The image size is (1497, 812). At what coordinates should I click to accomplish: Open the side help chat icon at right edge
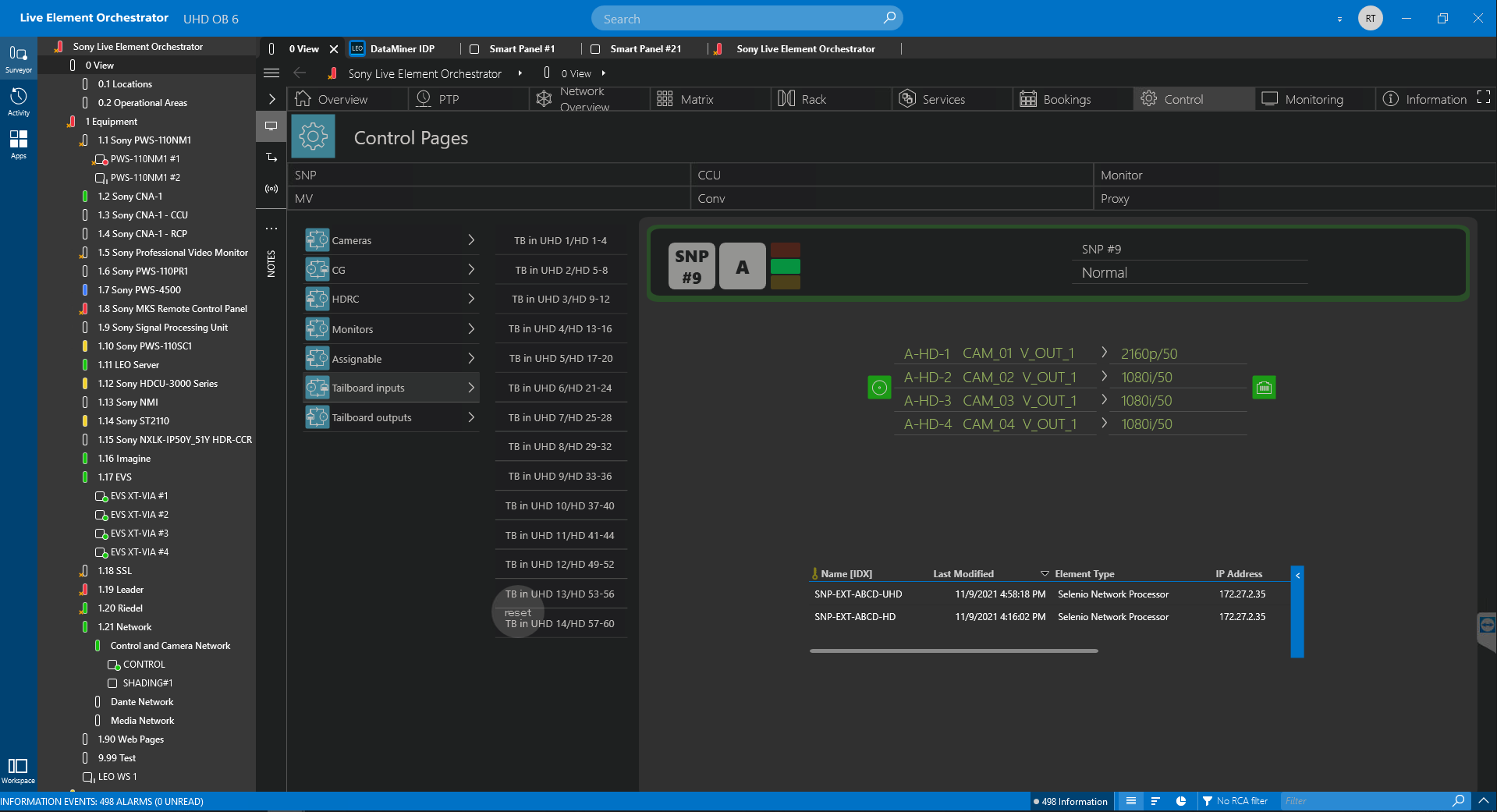click(x=1487, y=625)
